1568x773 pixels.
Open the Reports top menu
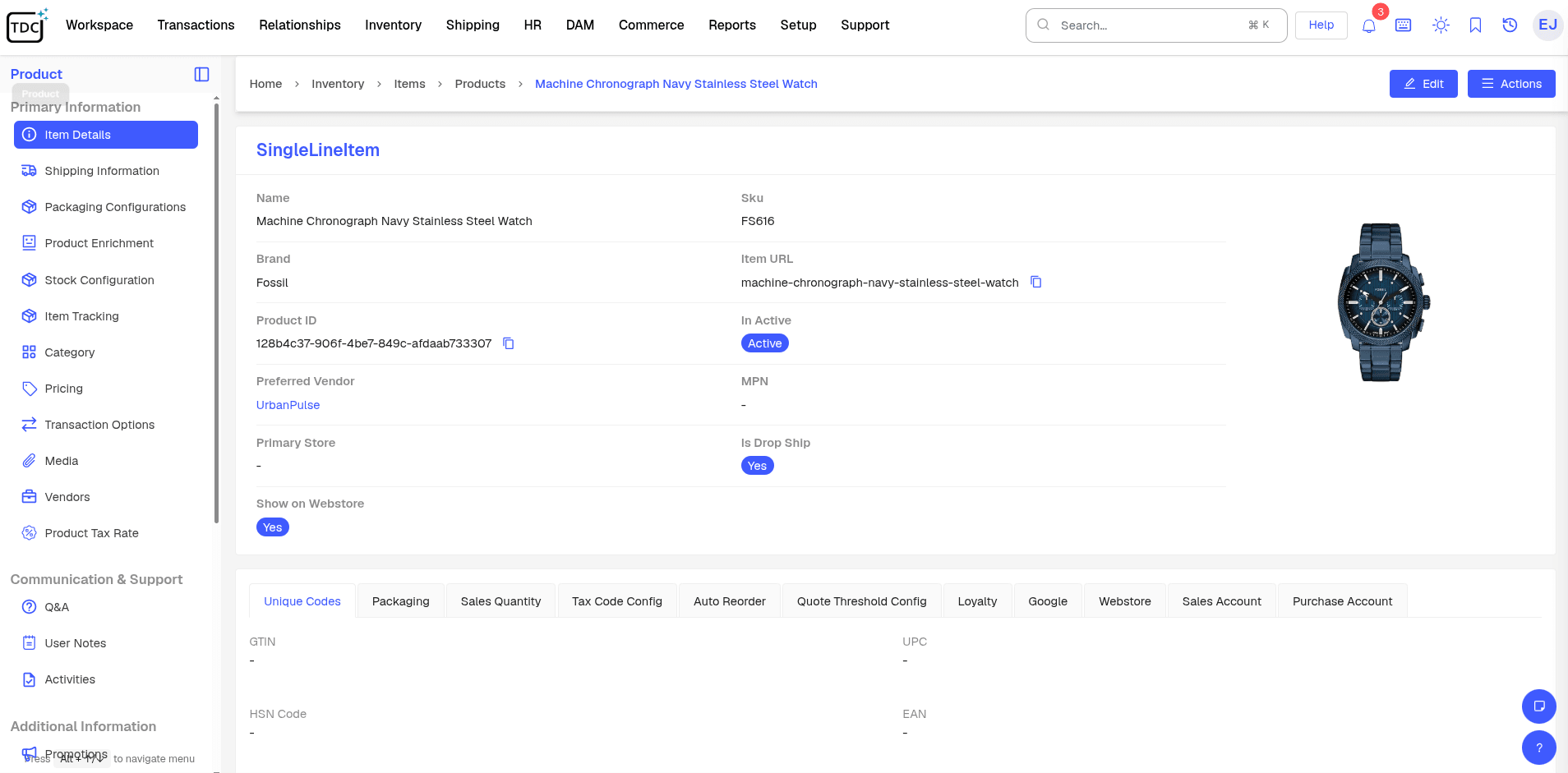[732, 25]
